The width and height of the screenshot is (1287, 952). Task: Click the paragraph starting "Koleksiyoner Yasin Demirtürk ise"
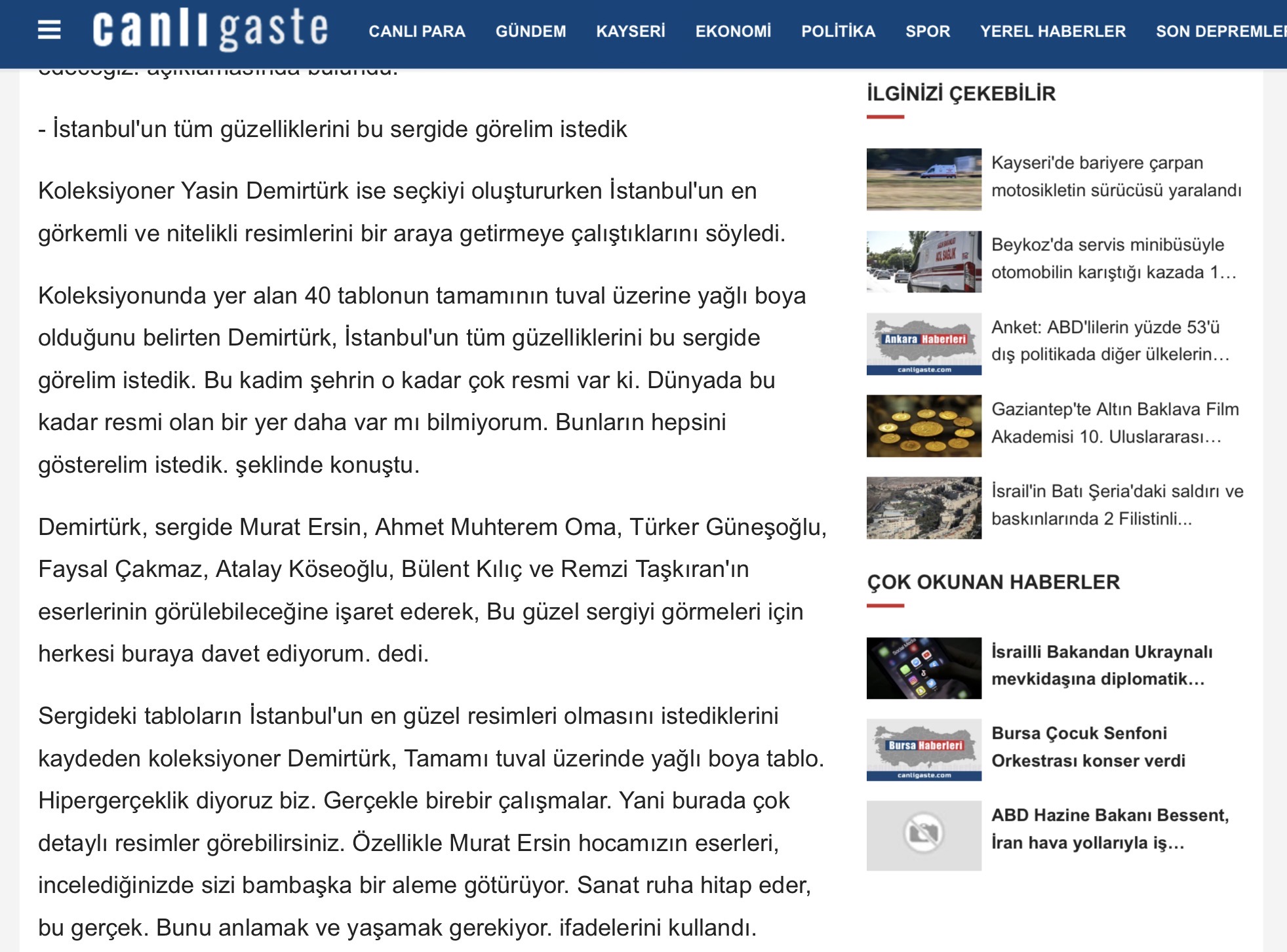(x=412, y=212)
